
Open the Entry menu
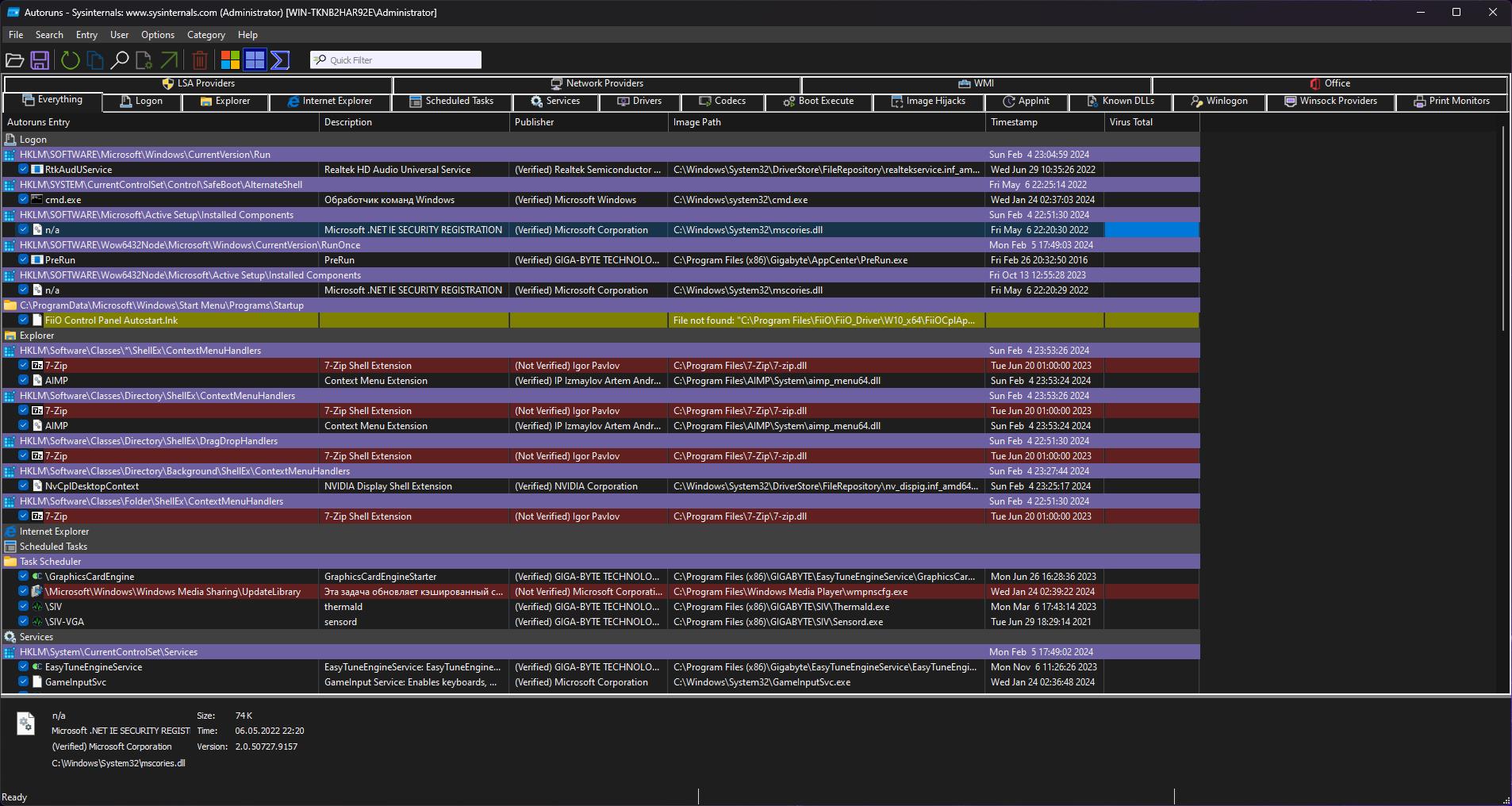(x=86, y=35)
